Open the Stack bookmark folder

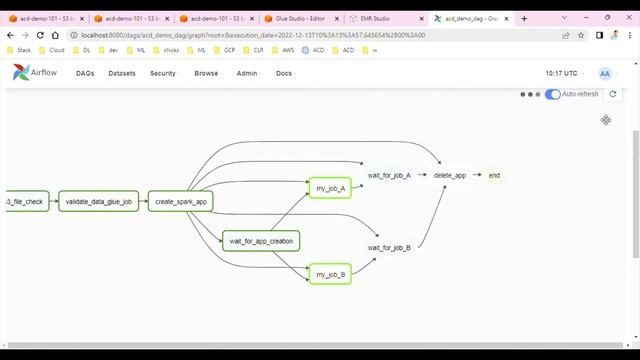pos(19,50)
